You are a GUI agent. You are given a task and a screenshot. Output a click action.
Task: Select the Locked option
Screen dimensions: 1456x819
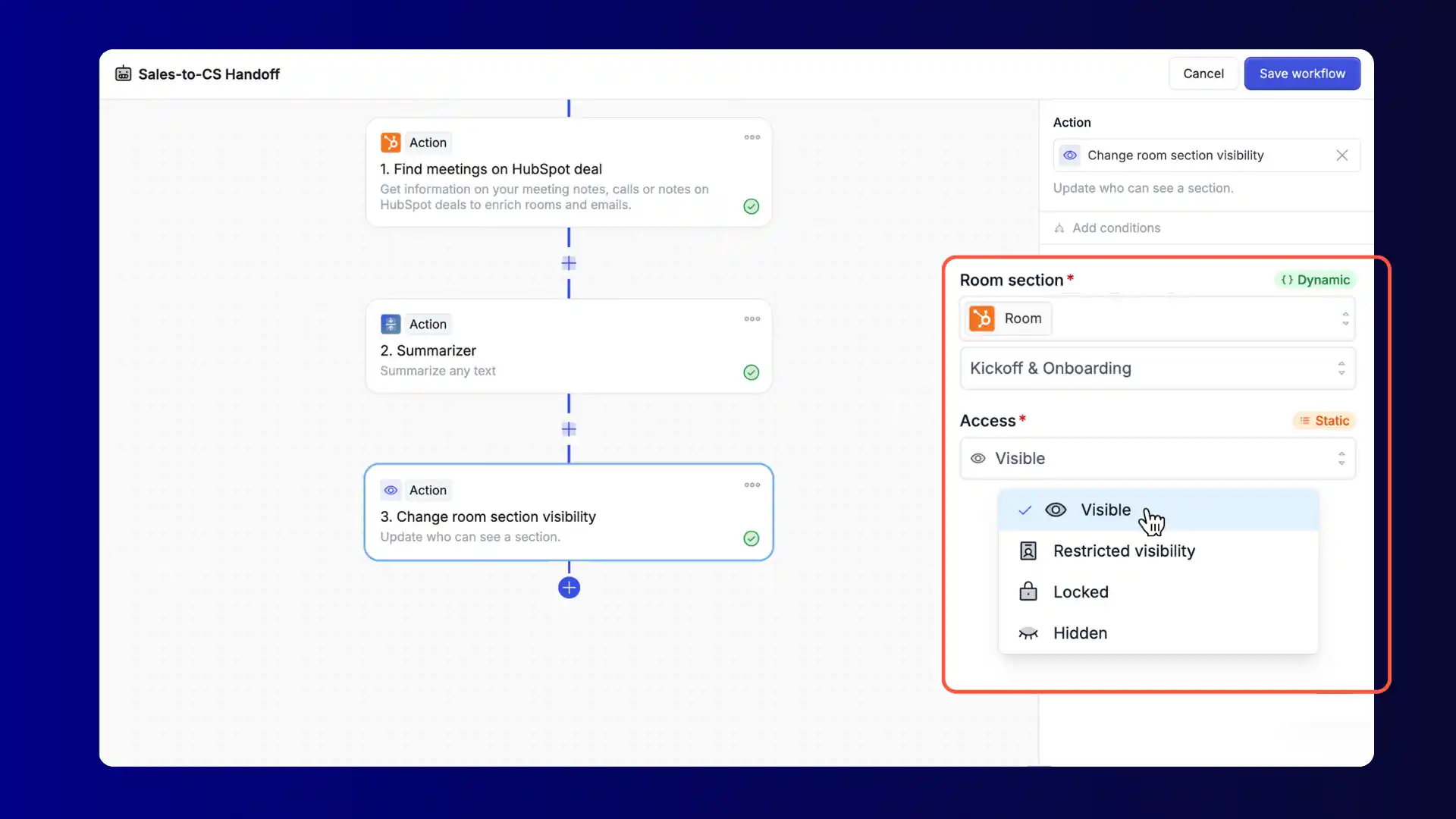[x=1081, y=592]
